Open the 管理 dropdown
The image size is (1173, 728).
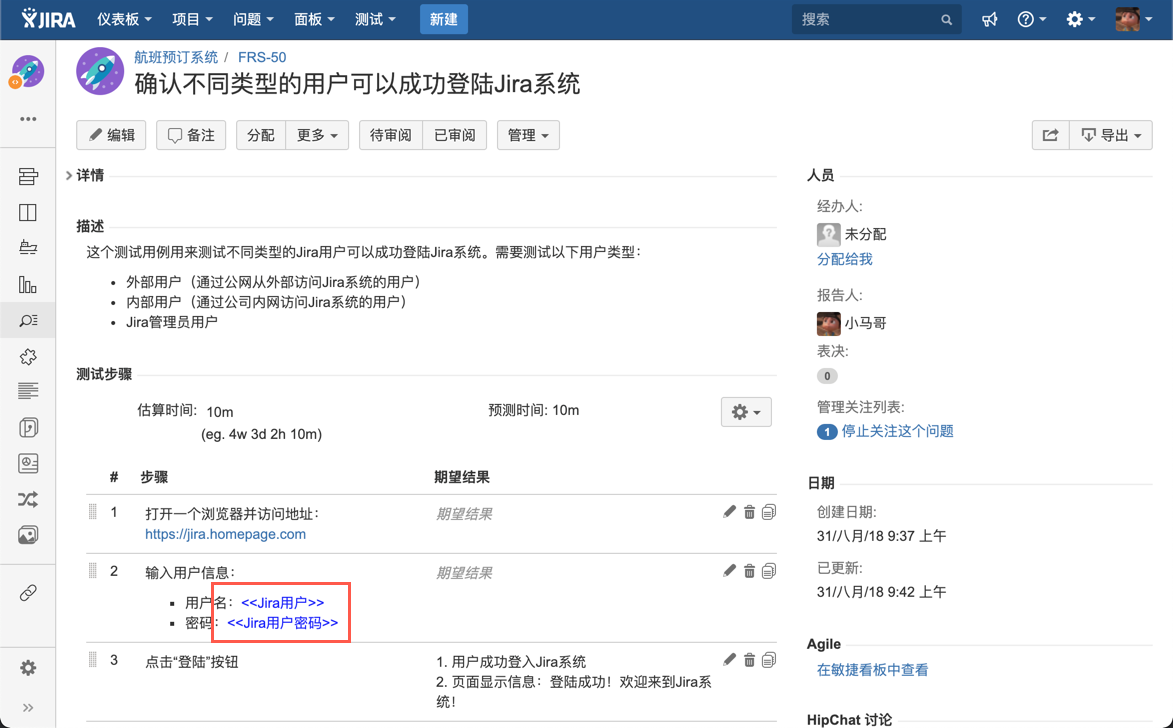coord(528,135)
